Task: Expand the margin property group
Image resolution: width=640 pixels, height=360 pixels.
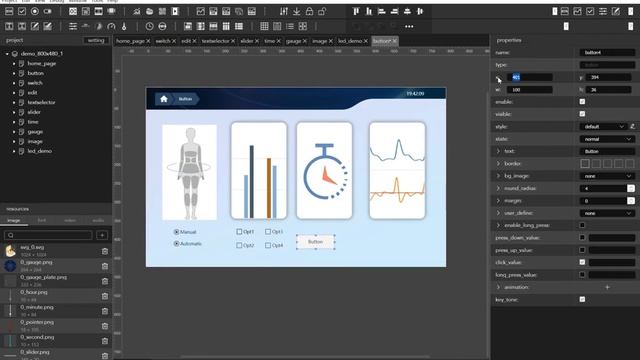Action: pos(498,200)
